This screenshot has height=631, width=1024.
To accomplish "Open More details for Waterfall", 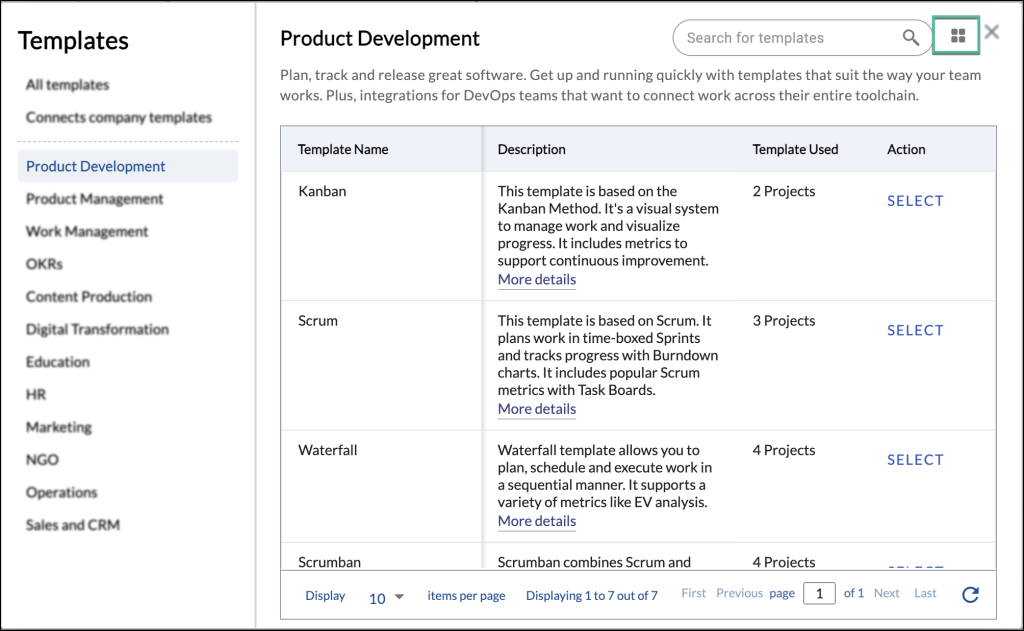I will coord(537,521).
